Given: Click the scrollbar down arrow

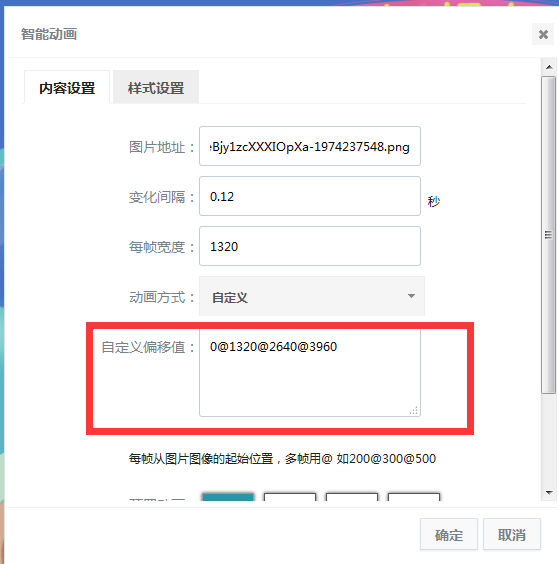Looking at the screenshot, I should pos(549,492).
